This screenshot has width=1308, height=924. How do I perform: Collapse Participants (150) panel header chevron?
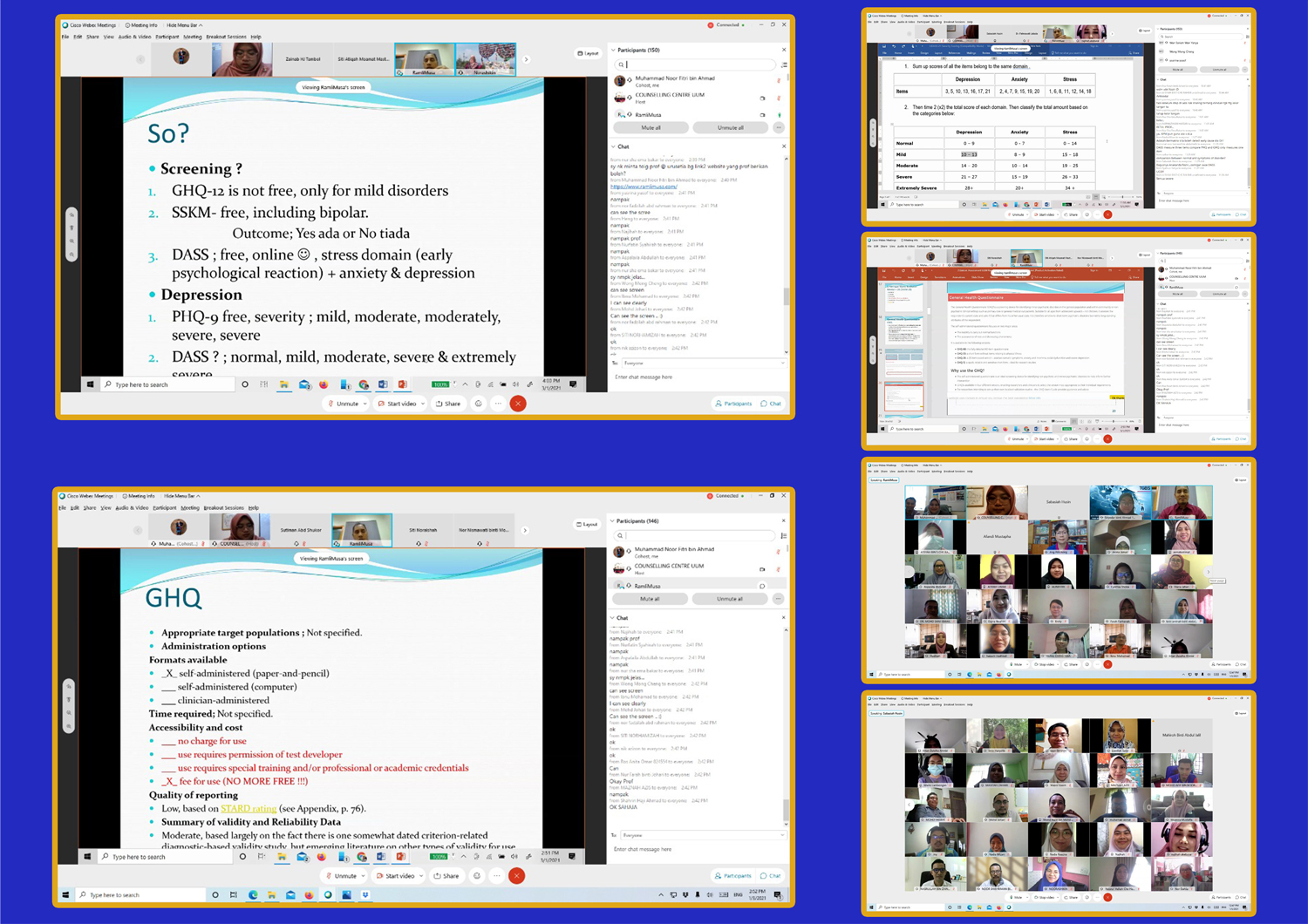613,51
